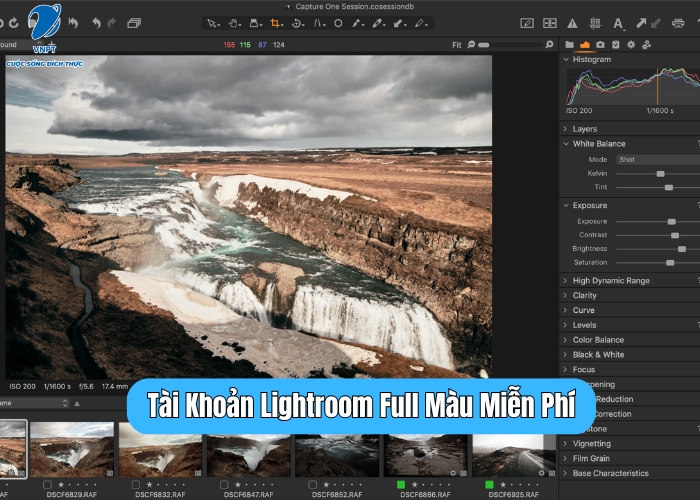The width and height of the screenshot is (700, 500).
Task: Select the Rotate/Straighten tool
Action: [x=297, y=23]
